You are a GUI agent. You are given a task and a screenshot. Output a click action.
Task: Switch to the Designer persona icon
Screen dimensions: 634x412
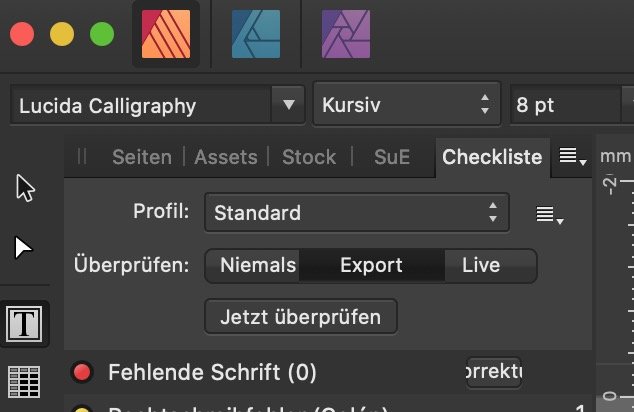(x=256, y=34)
